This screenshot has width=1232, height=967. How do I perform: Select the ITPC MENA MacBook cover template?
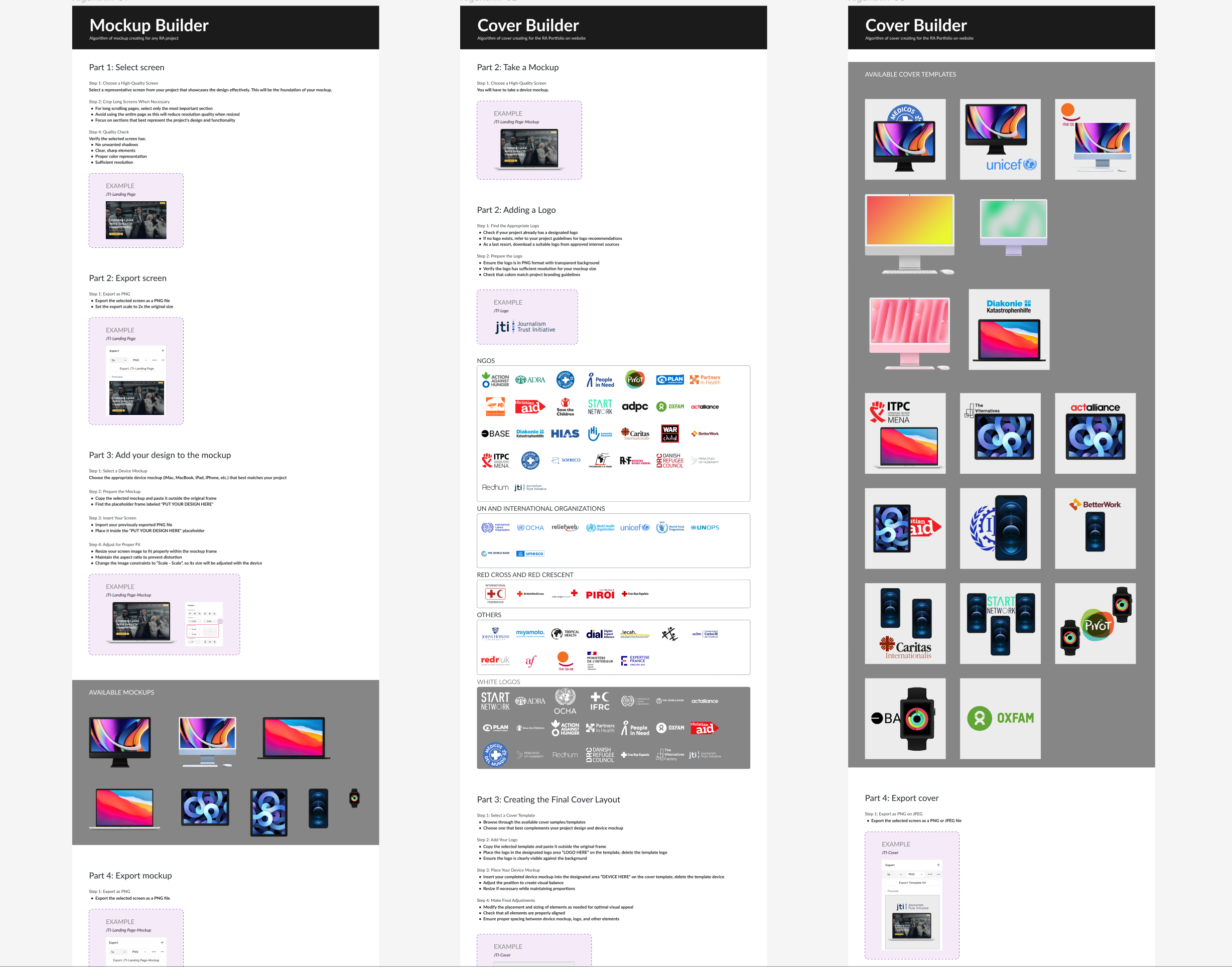pos(905,433)
